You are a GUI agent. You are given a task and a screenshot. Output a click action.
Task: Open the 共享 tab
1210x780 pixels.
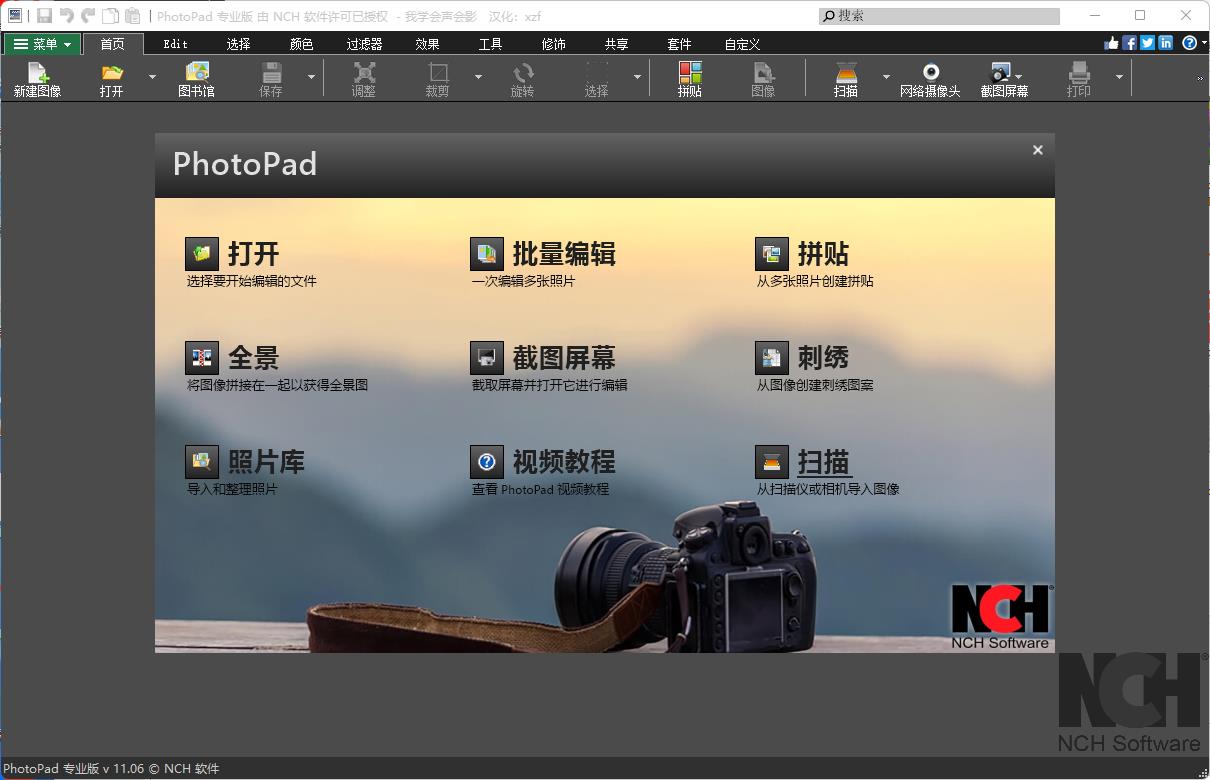point(616,44)
